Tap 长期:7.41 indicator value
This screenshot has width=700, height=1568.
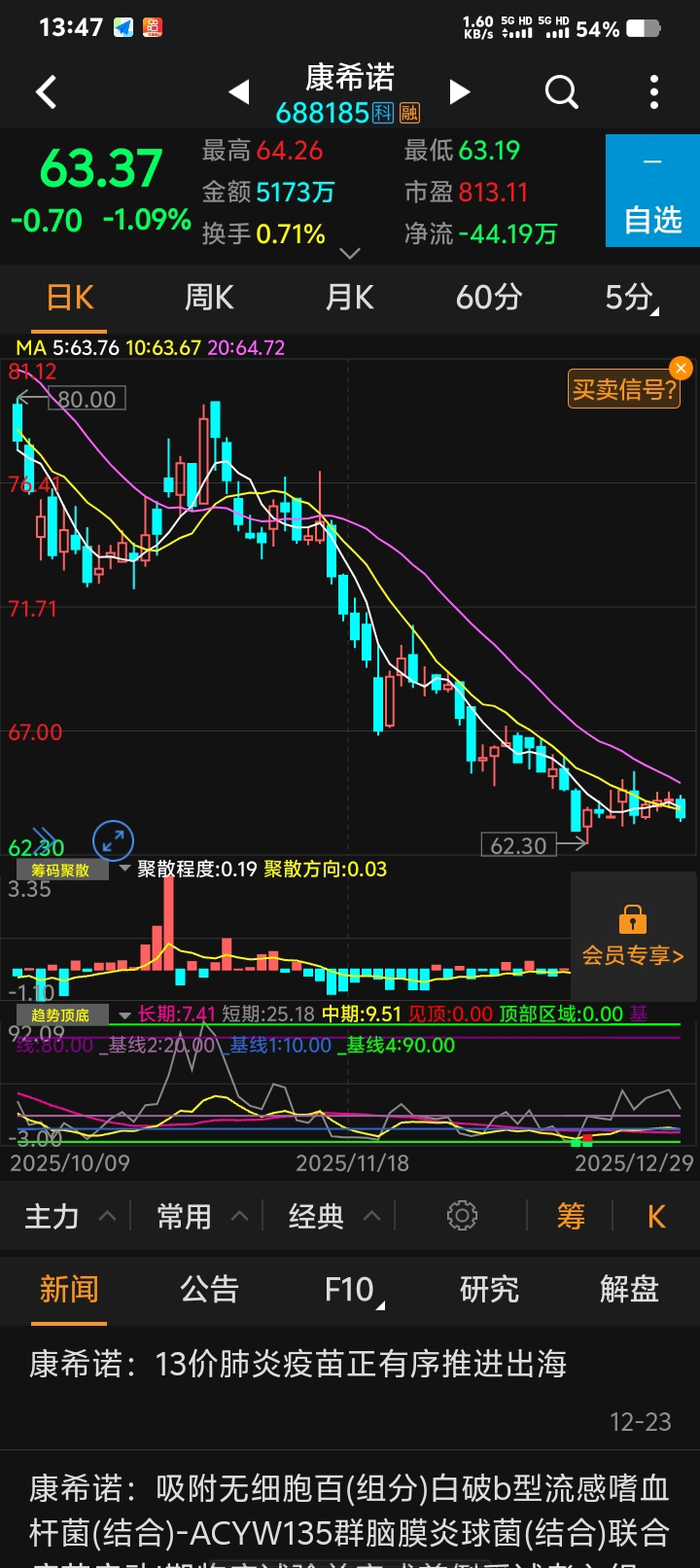click(x=177, y=1014)
